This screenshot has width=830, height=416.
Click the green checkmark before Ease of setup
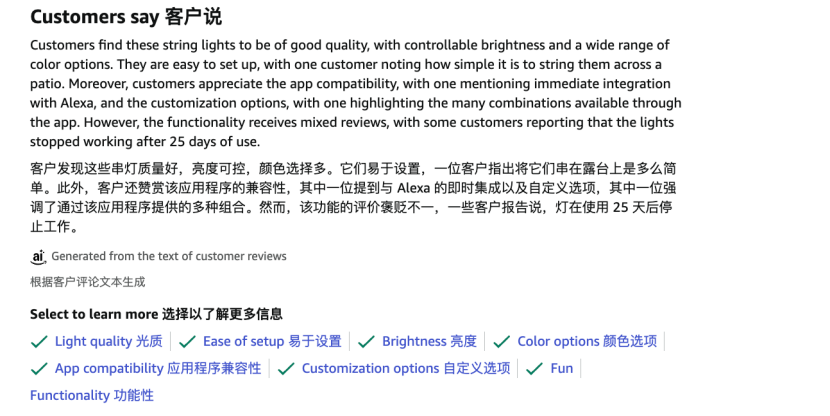[x=188, y=342]
